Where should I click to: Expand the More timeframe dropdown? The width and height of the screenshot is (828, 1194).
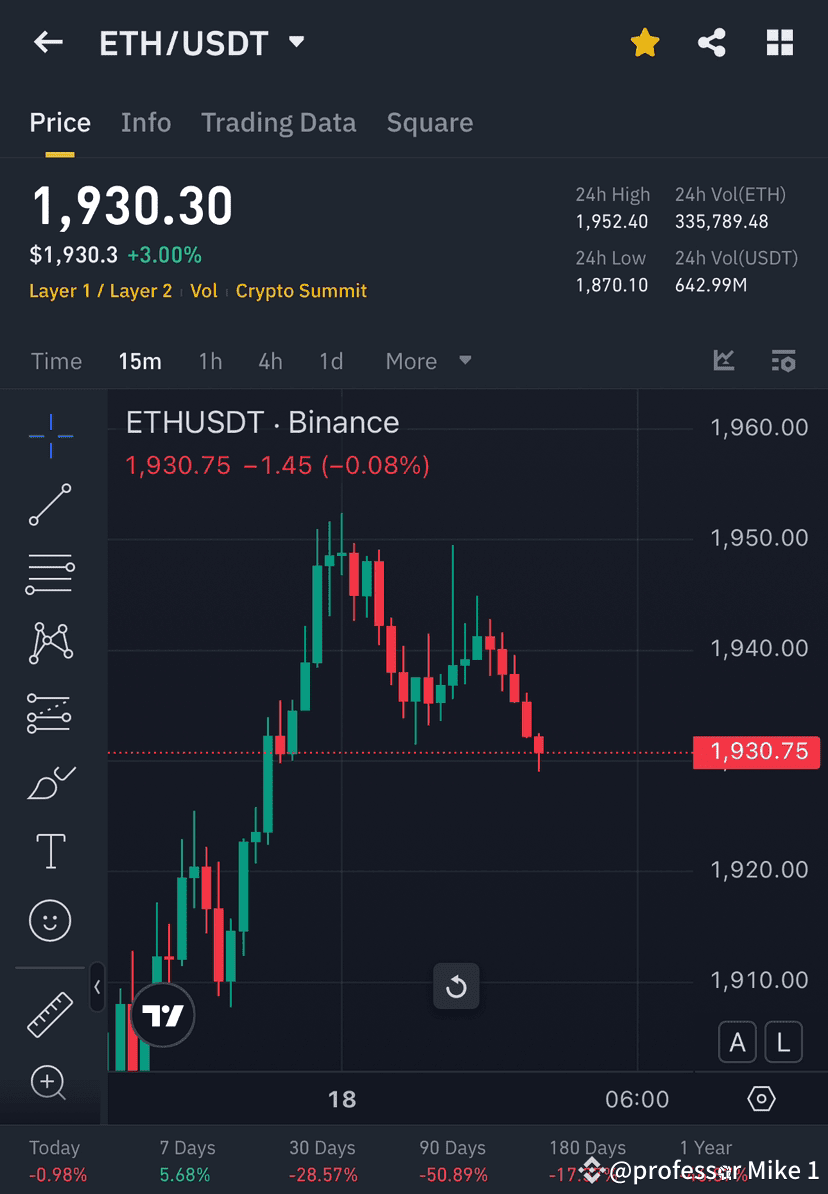tap(428, 361)
